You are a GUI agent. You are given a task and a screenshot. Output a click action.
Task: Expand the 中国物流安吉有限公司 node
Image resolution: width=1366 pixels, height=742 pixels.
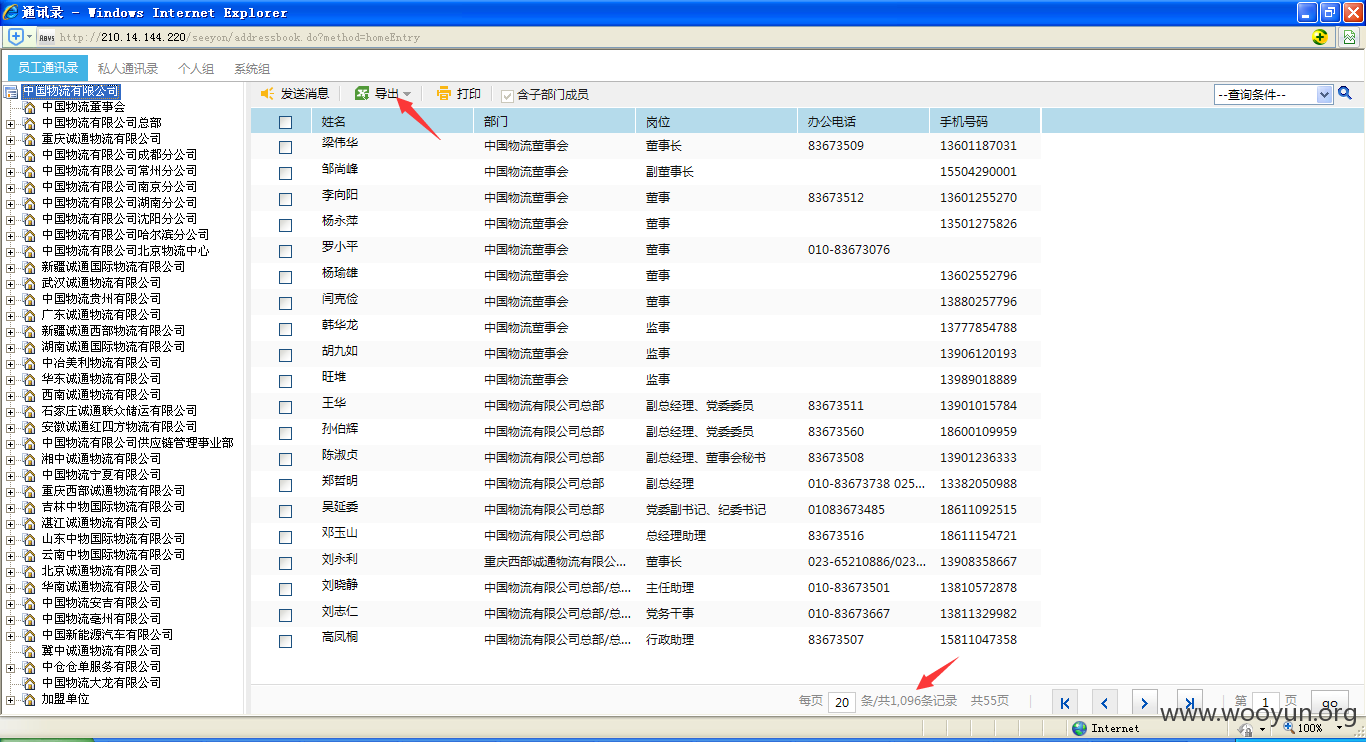(x=11, y=603)
